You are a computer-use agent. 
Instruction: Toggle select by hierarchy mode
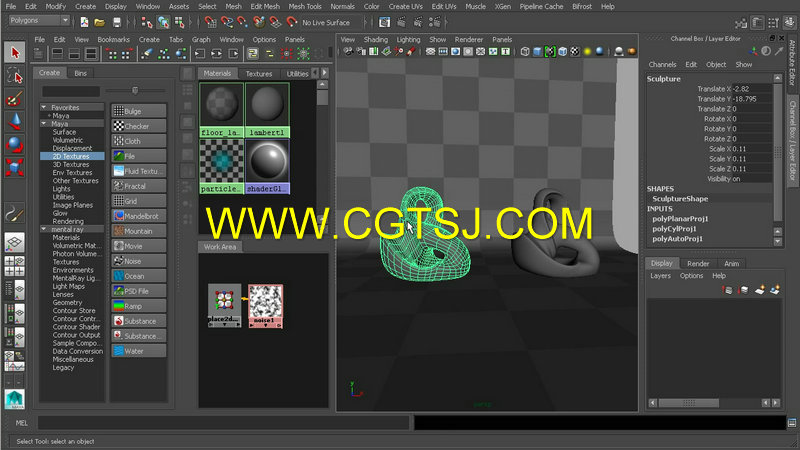[147, 22]
